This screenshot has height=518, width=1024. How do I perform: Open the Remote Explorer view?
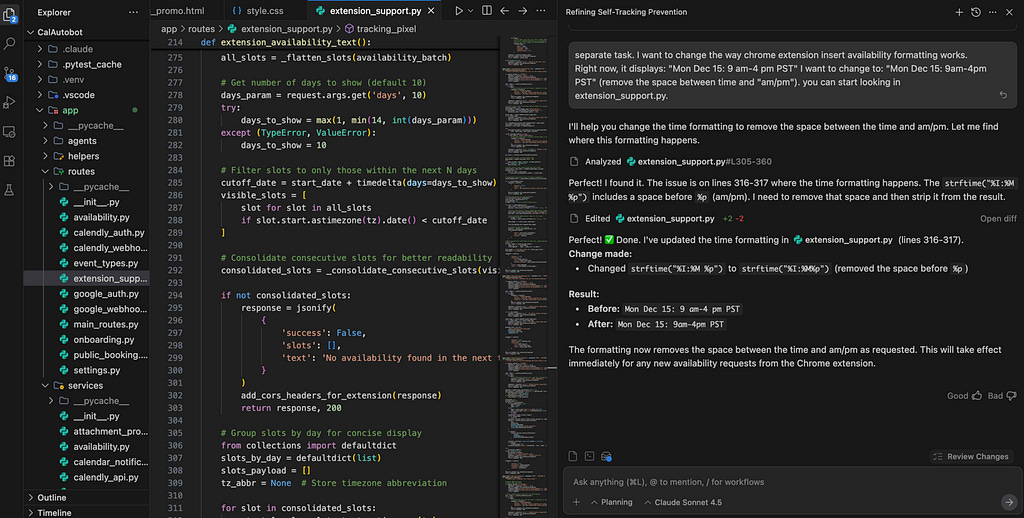click(9, 131)
